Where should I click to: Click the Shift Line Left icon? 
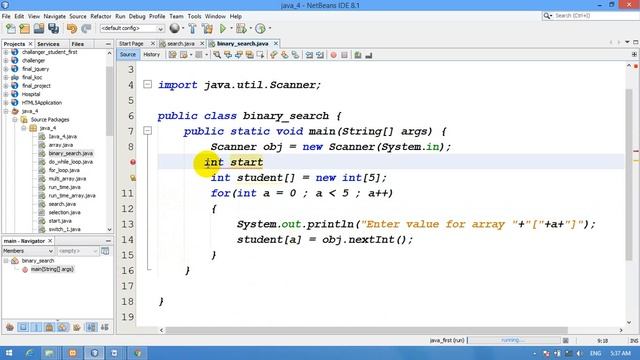tap(309, 55)
